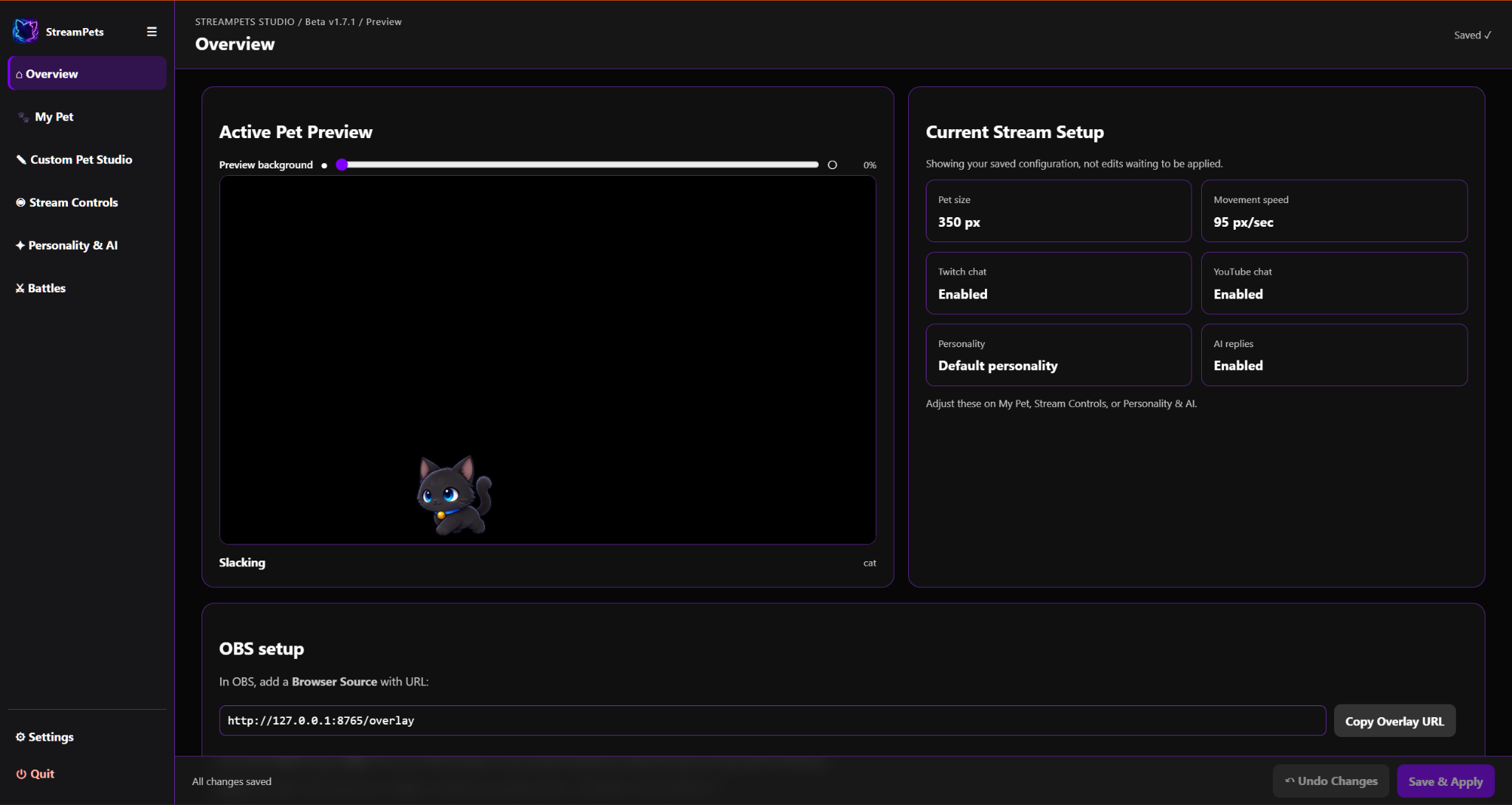Click the dark dot beside Preview background

pos(324,165)
